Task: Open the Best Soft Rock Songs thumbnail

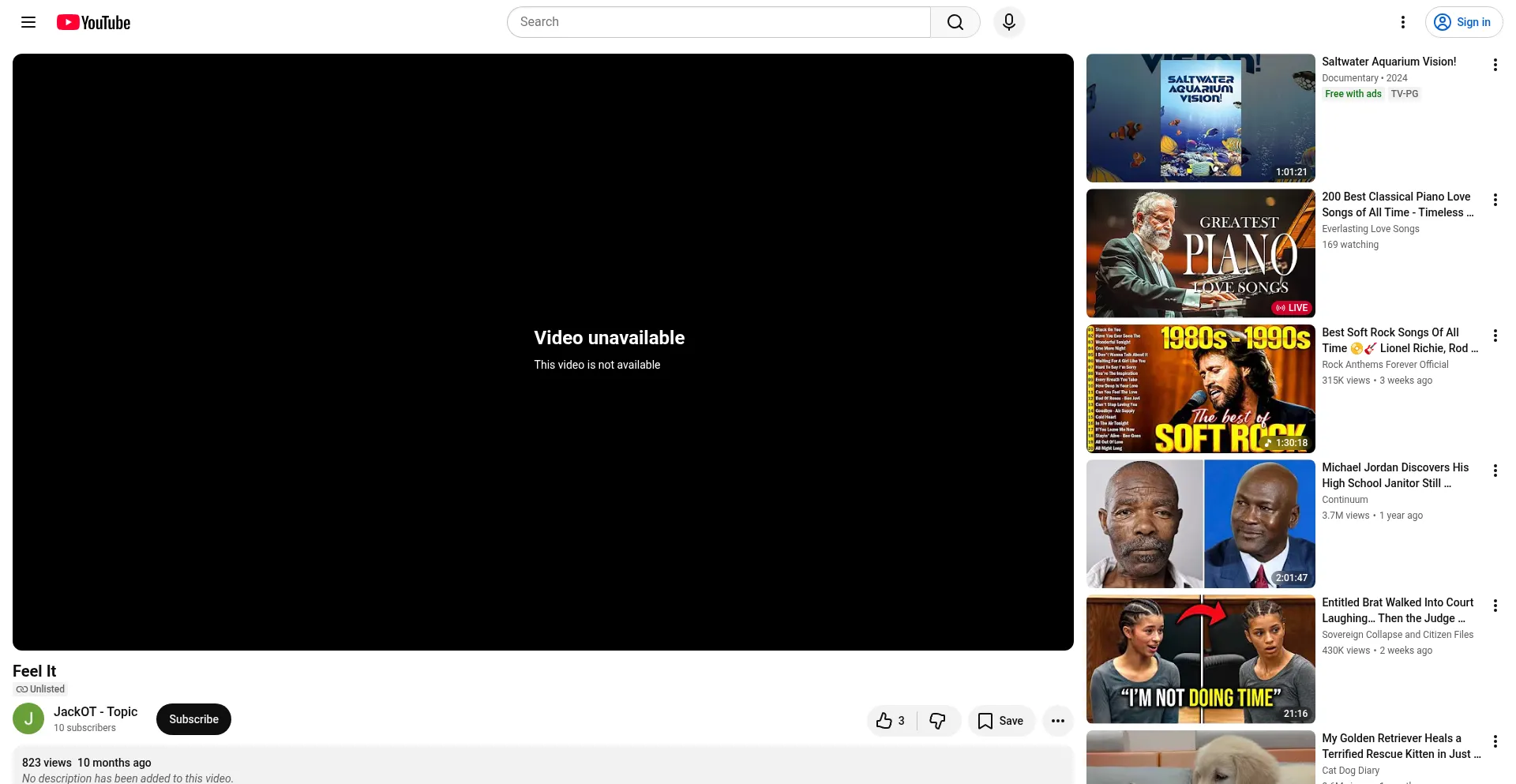Action: [1200, 388]
